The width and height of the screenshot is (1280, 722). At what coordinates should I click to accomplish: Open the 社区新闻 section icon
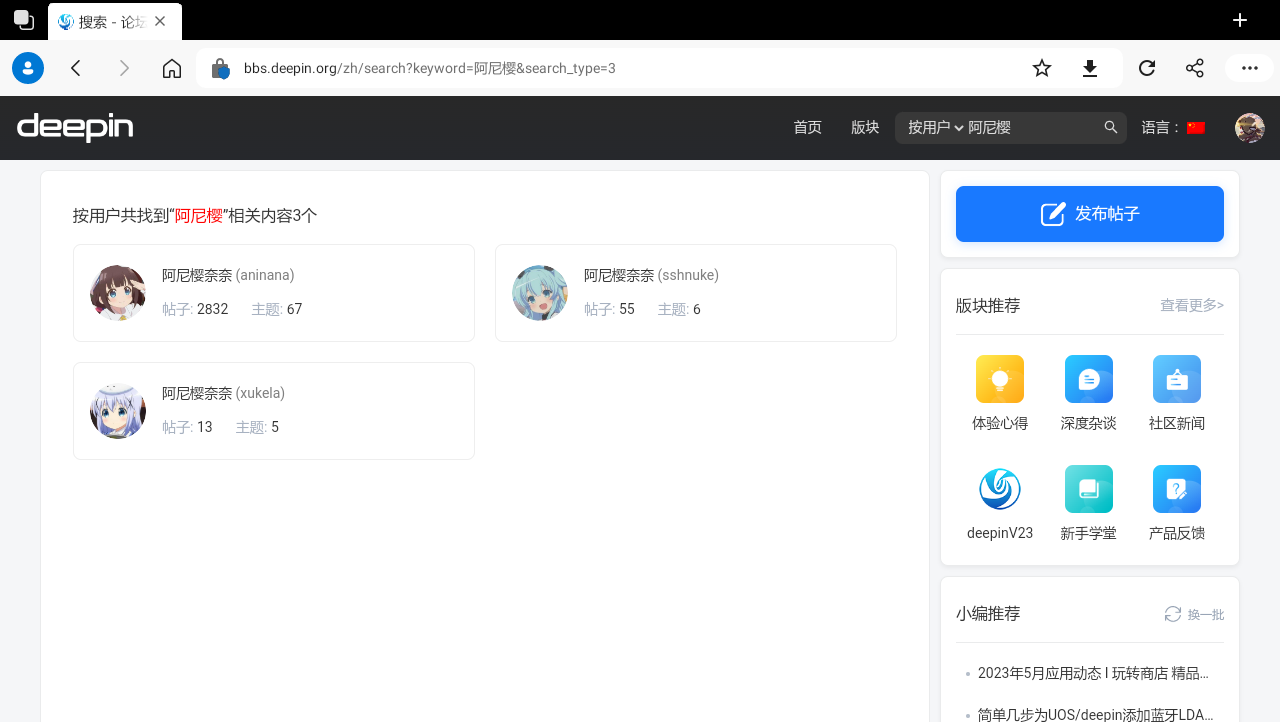point(1176,379)
